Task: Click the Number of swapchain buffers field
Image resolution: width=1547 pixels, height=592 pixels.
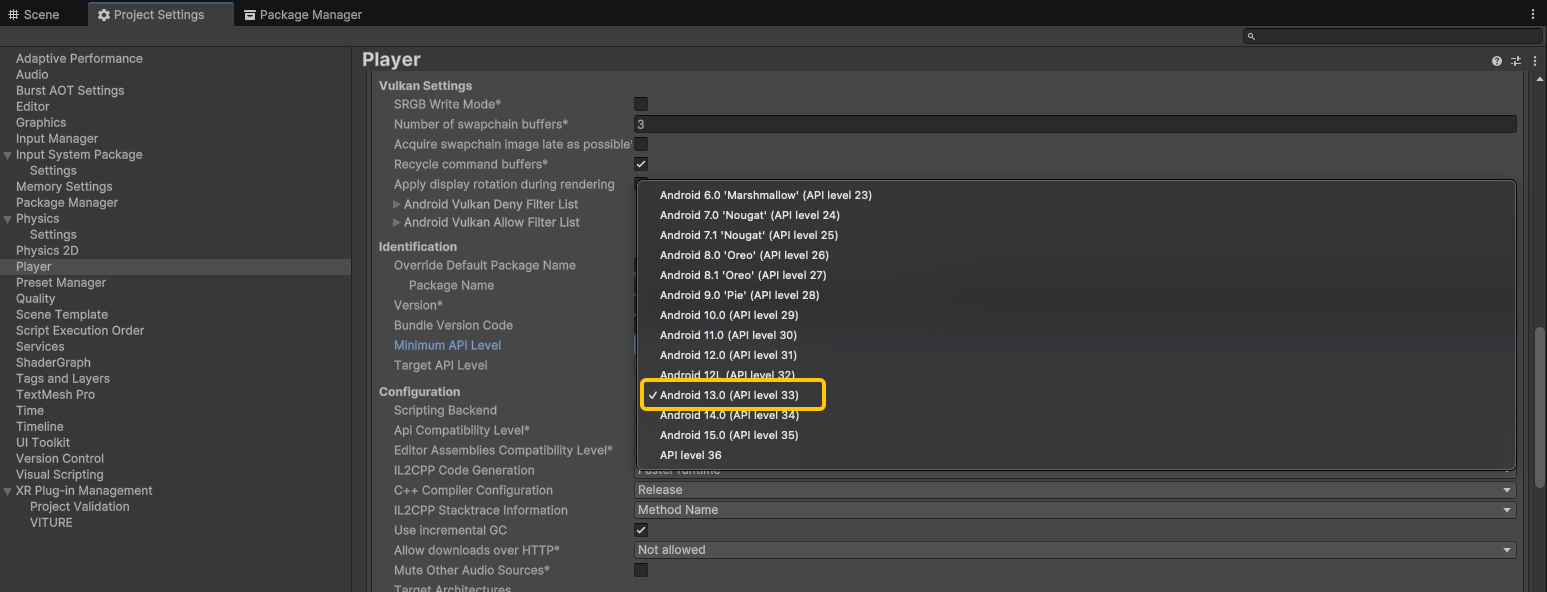Action: pyautogui.click(x=1075, y=124)
